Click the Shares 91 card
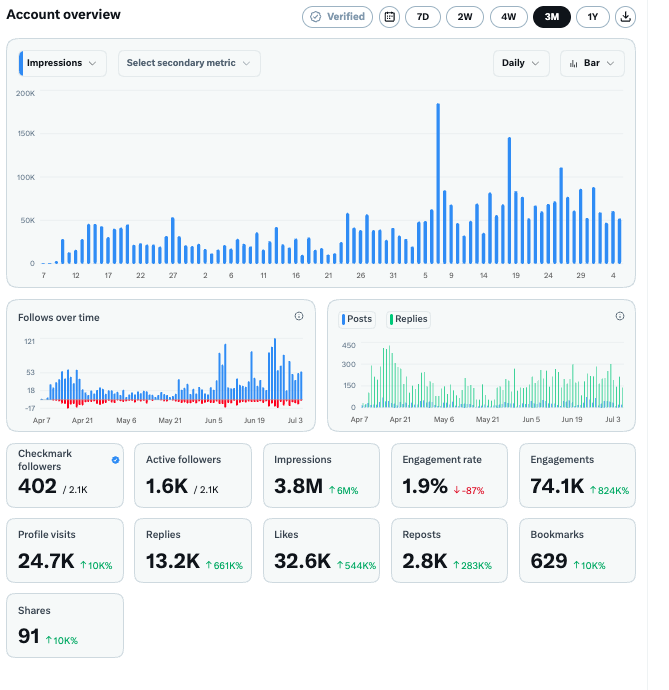The width and height of the screenshot is (669, 690). (x=65, y=626)
